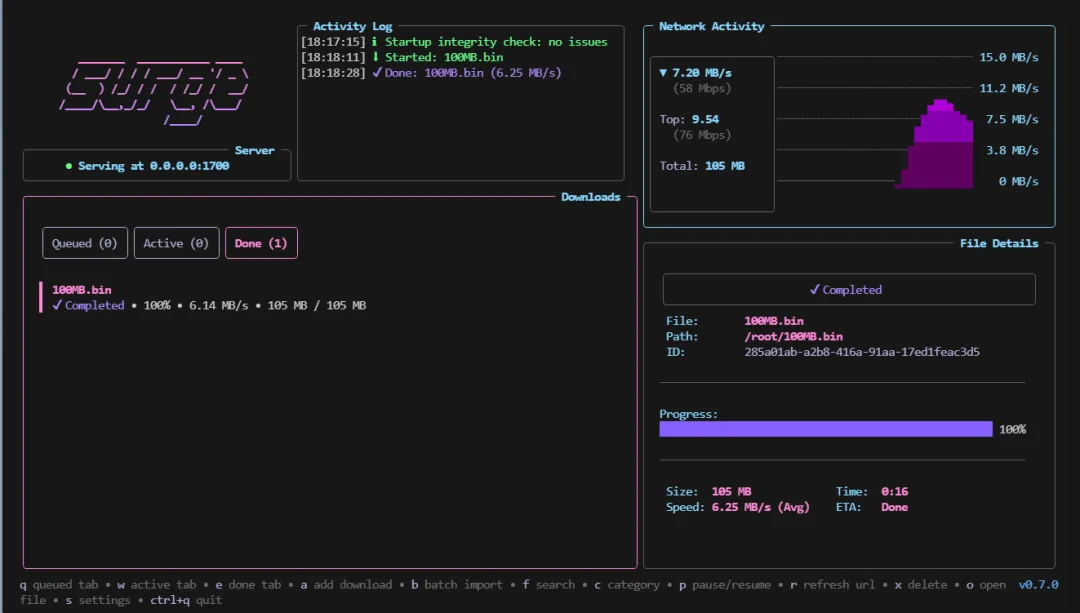Click the 'a add download' shortcut hint

click(346, 585)
